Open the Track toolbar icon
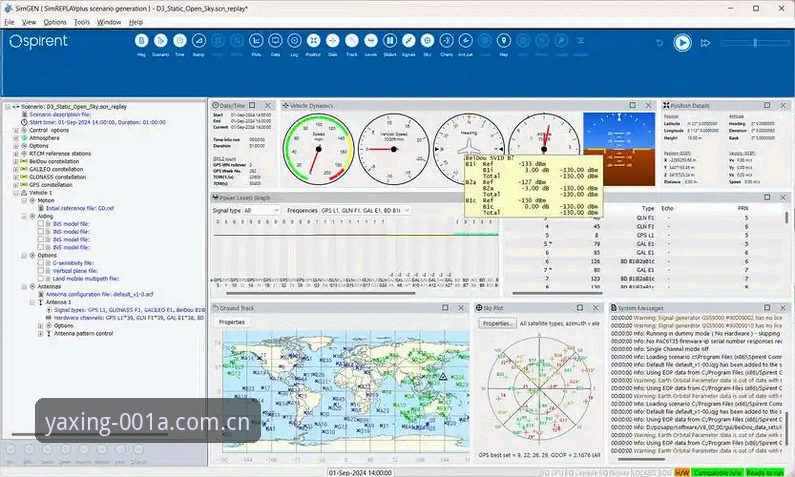Screen dimensions: 795x477 point(351,41)
